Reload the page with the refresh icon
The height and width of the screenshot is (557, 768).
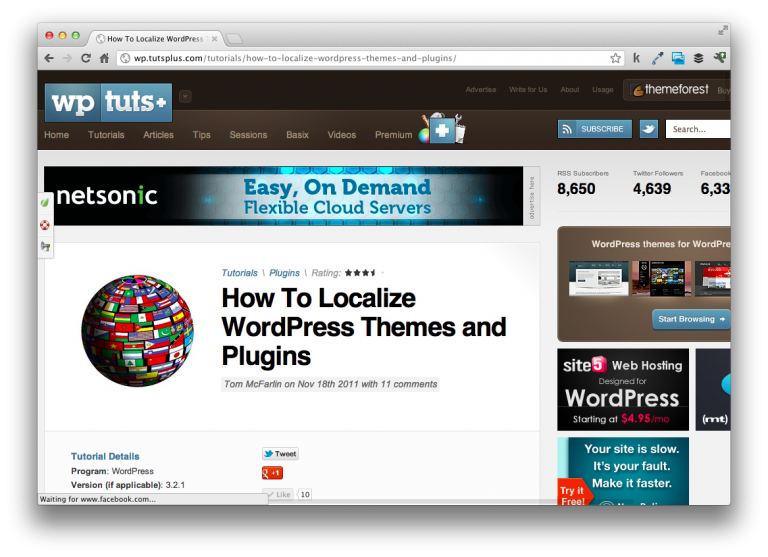coord(86,58)
